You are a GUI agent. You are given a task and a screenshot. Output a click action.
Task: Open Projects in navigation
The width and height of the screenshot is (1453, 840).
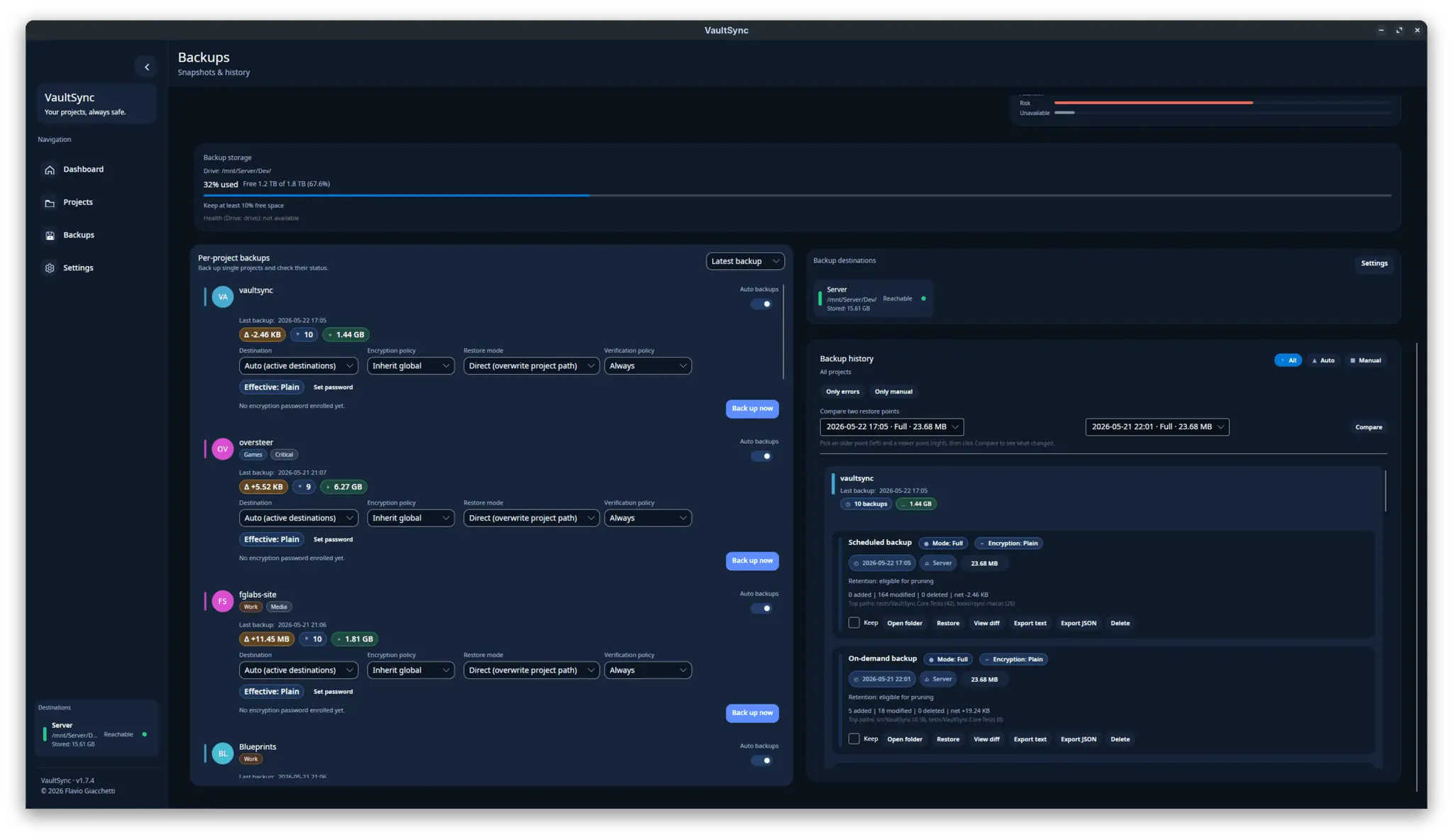78,203
